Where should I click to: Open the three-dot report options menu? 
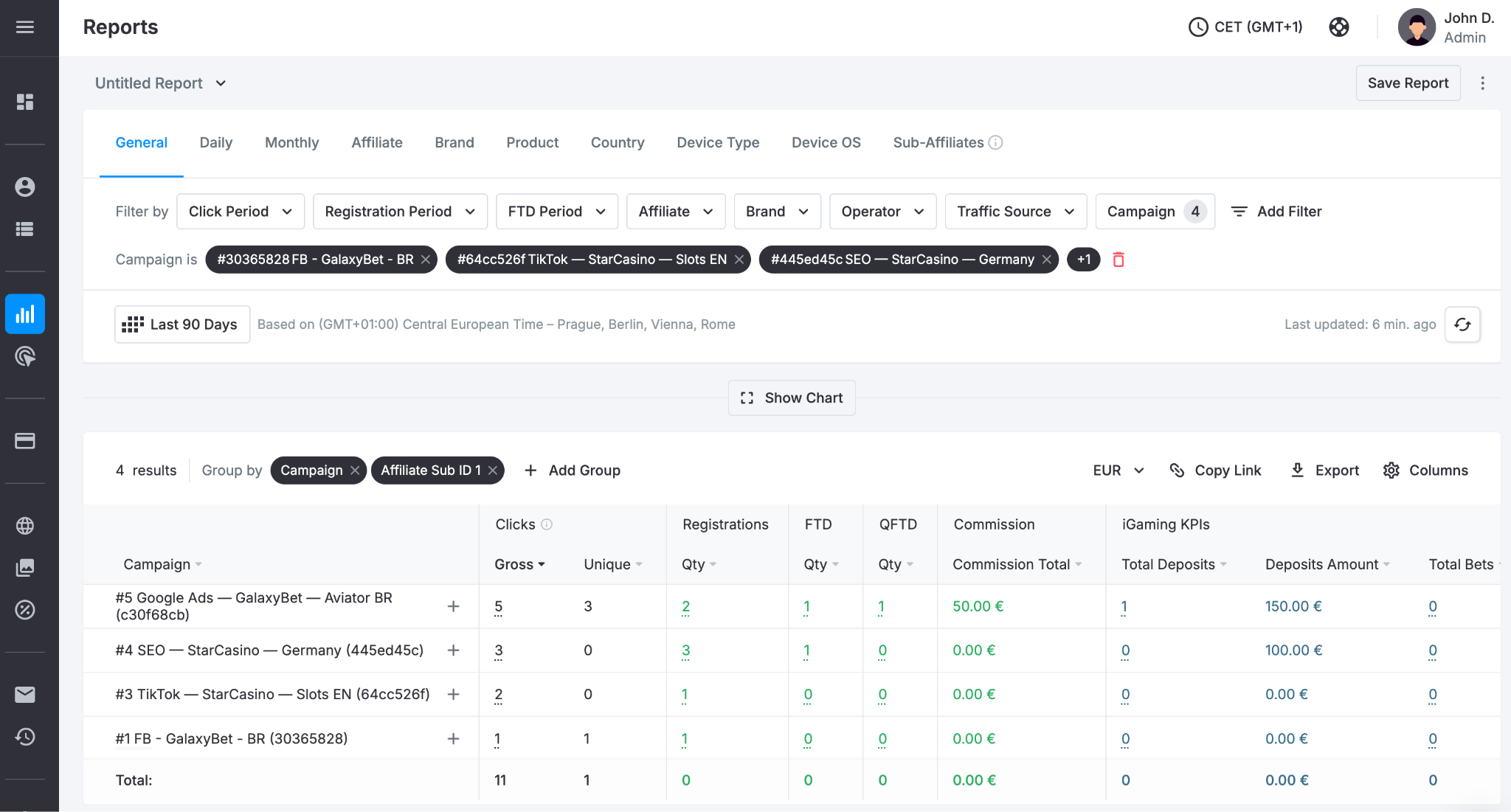[1482, 83]
